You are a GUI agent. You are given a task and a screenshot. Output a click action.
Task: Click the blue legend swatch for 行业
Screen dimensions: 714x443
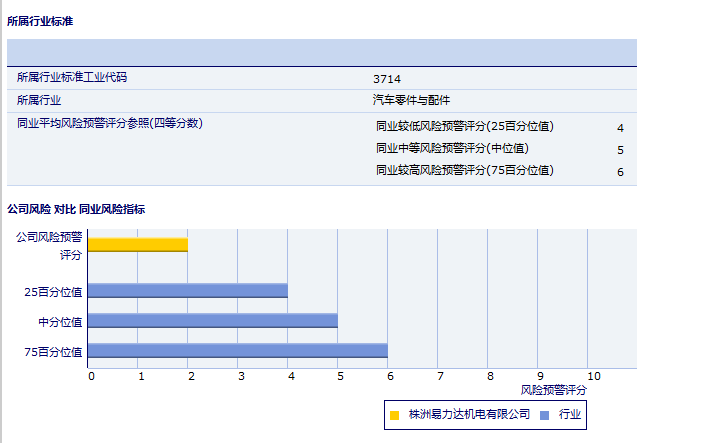coord(544,415)
